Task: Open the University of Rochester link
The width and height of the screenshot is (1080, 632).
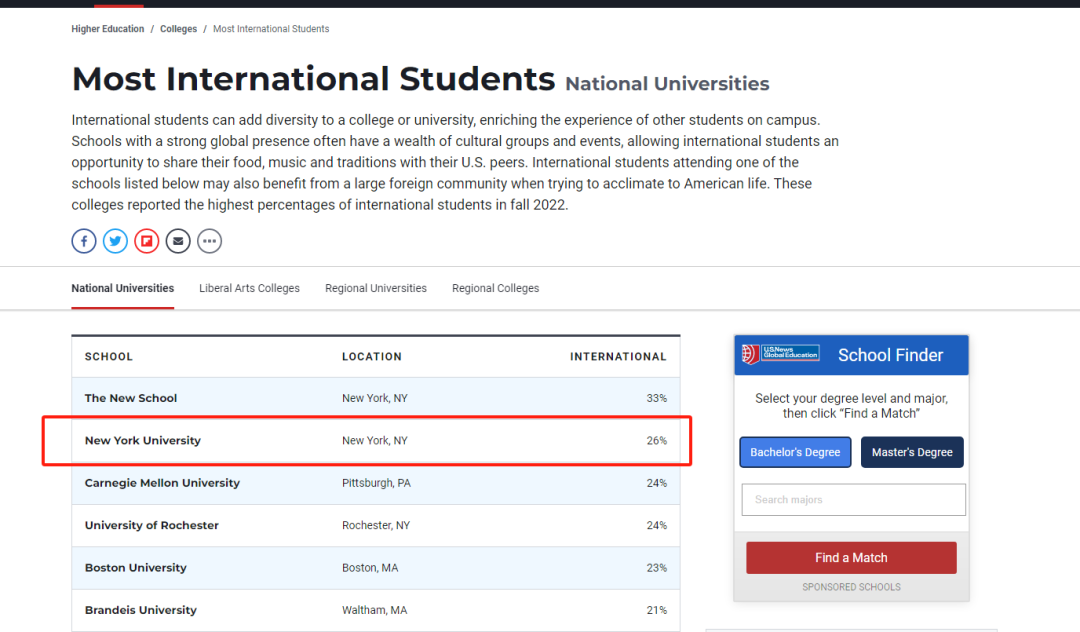Action: coord(152,525)
